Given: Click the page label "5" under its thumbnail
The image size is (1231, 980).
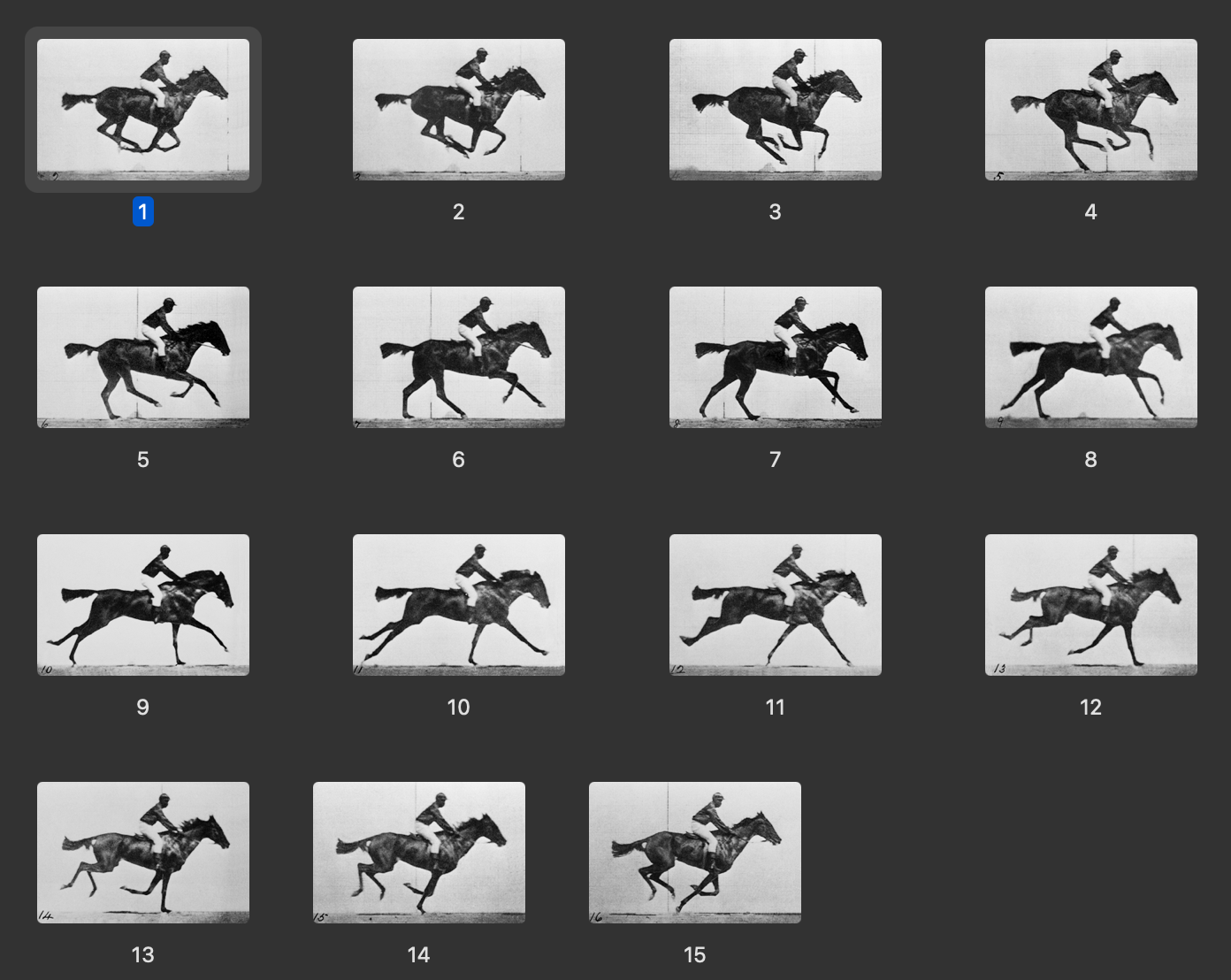Looking at the screenshot, I should (x=143, y=459).
